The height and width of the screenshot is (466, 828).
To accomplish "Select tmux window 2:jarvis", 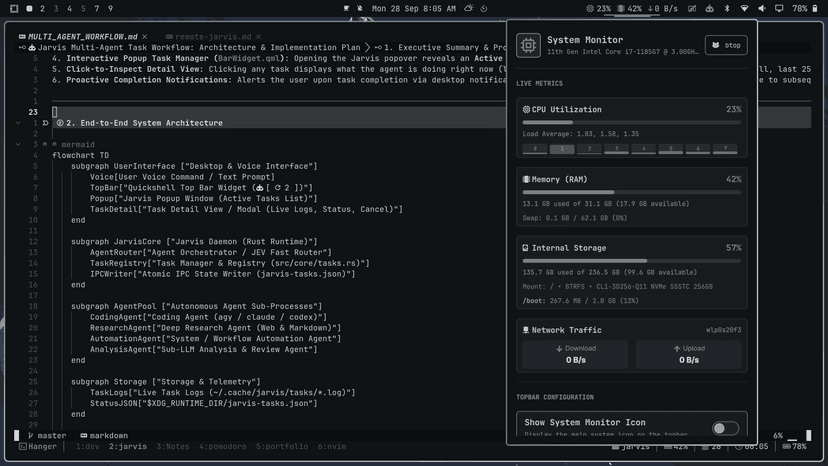I will click(128, 446).
